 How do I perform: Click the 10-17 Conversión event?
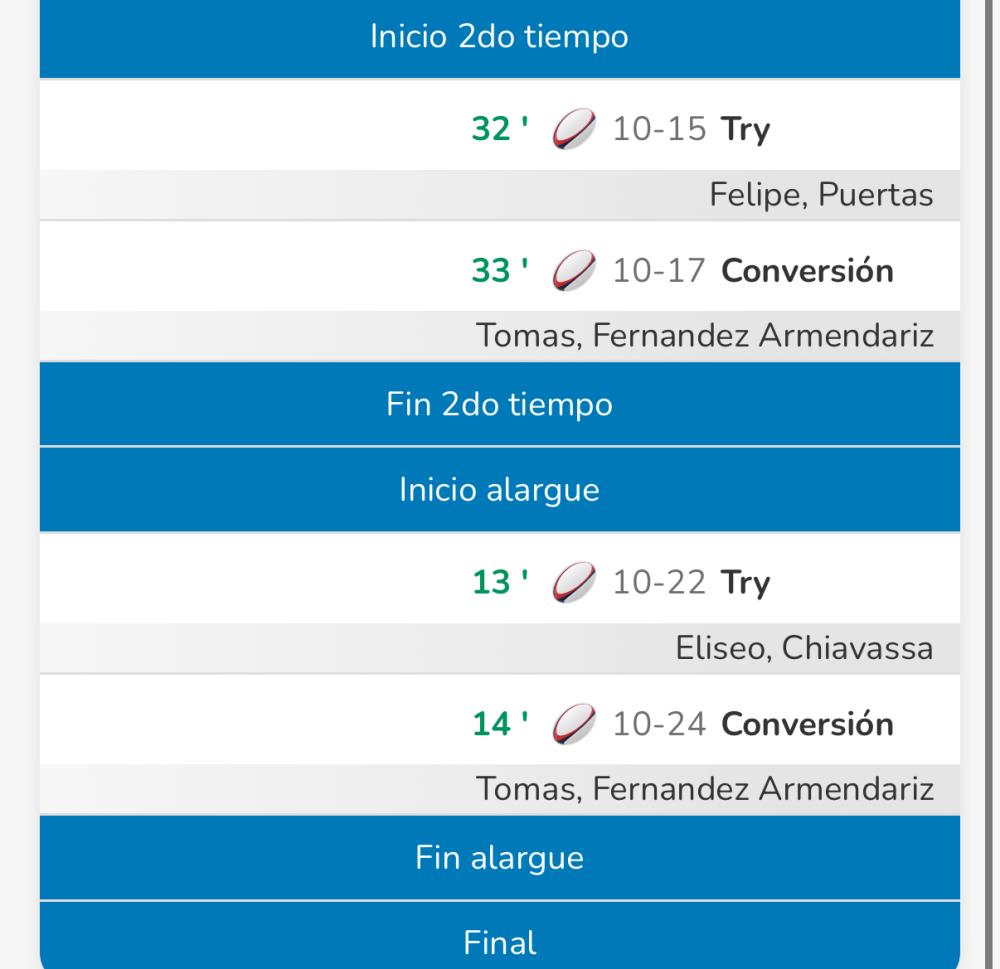click(752, 271)
